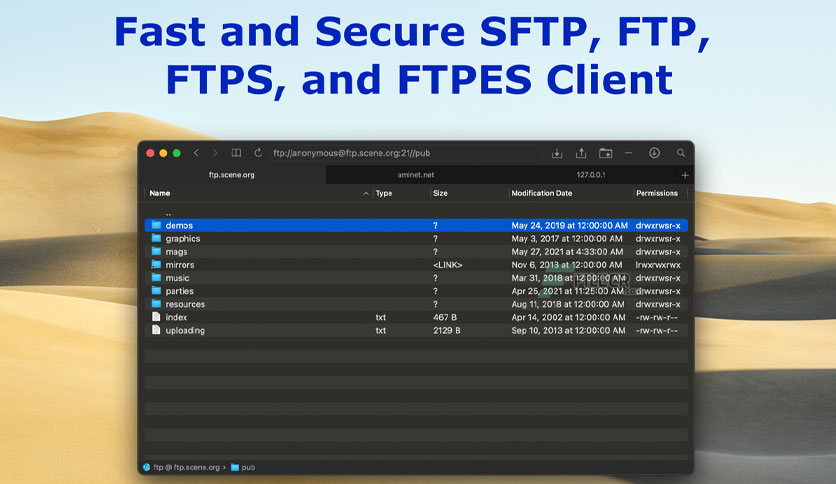Sort by the Type column header
Viewport: 836px width, 484px height.
[384, 193]
